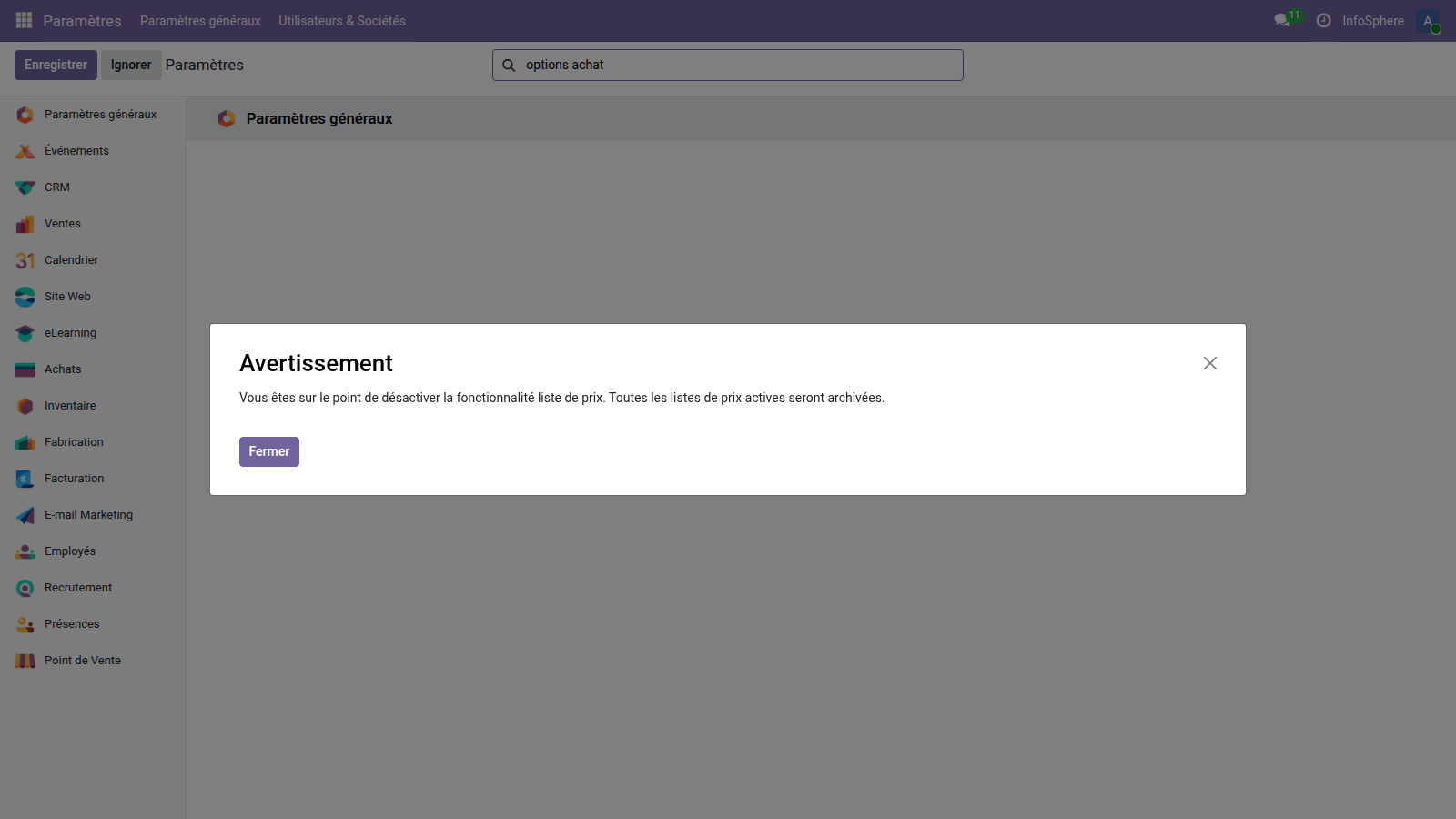
Task: Open the InfoSphere company switcher
Action: 1372,21
